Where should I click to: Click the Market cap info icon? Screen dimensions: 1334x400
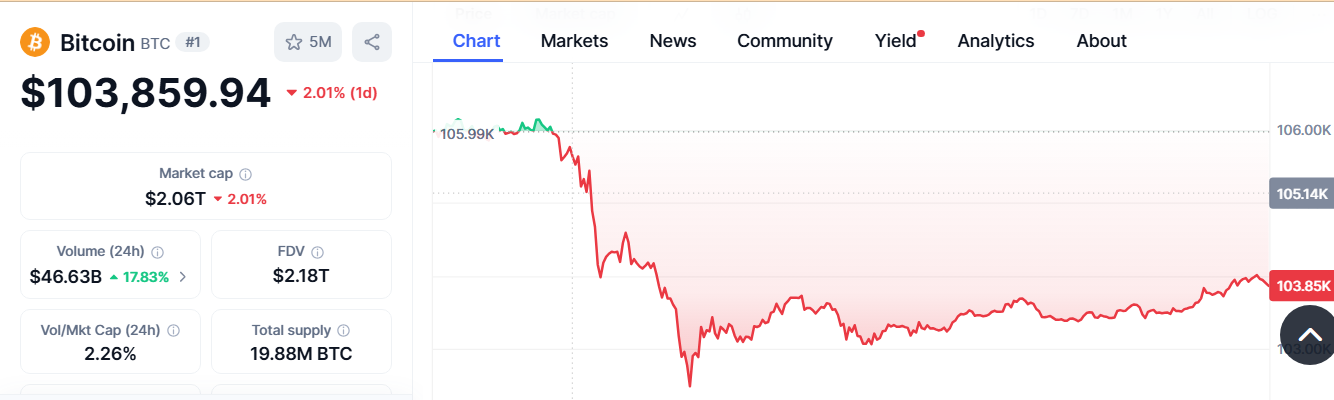tap(246, 174)
